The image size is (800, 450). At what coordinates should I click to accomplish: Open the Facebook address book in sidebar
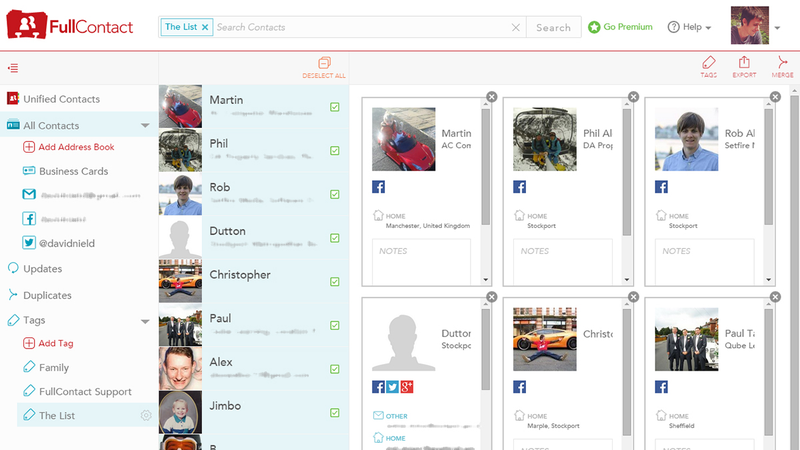coord(54,219)
